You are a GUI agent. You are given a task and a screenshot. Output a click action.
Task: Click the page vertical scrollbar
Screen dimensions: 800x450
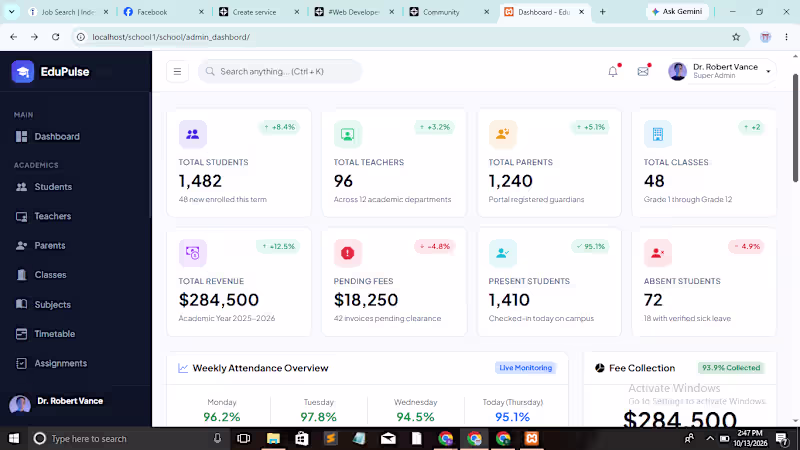[795, 128]
